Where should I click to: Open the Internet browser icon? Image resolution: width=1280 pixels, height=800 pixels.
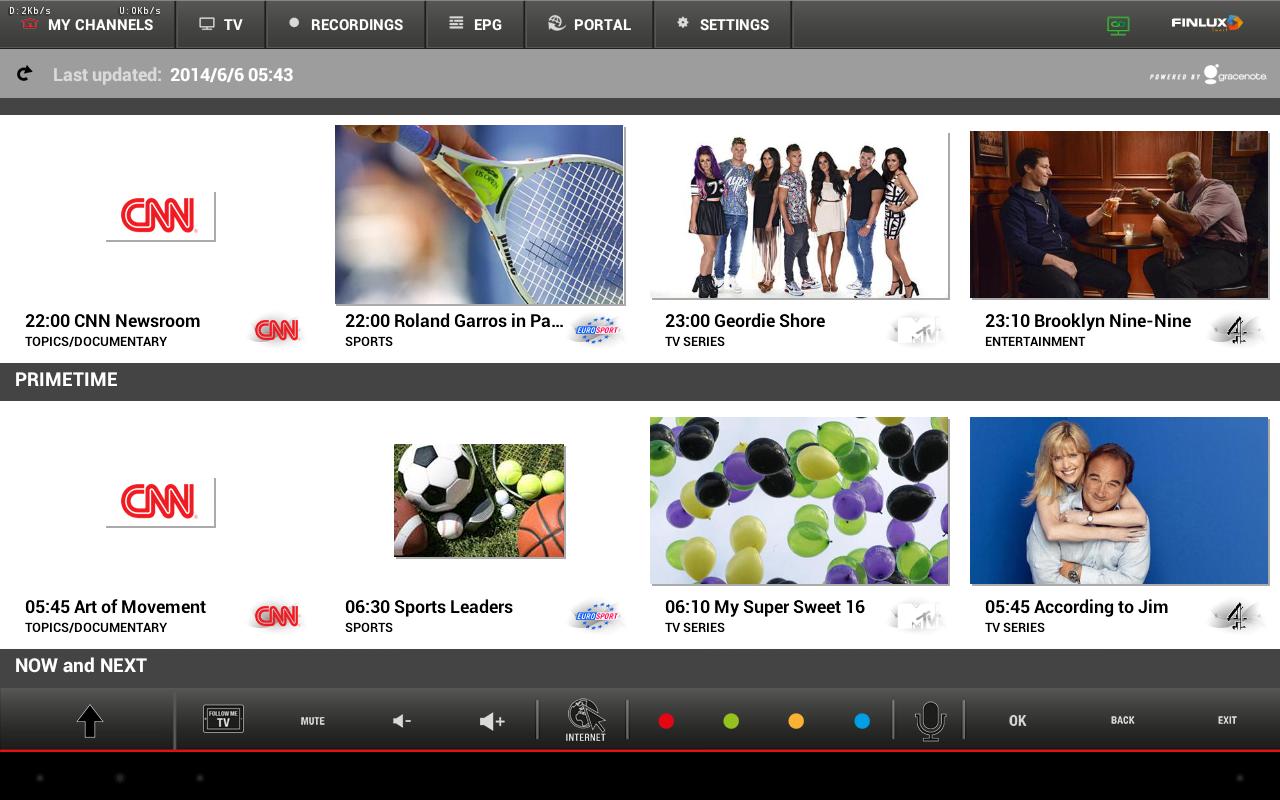coord(586,720)
